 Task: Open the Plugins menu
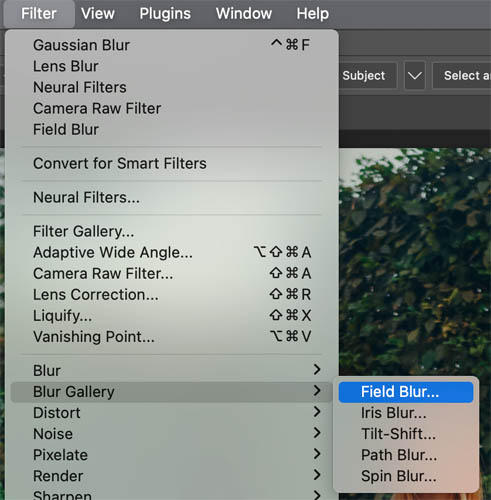tap(165, 14)
